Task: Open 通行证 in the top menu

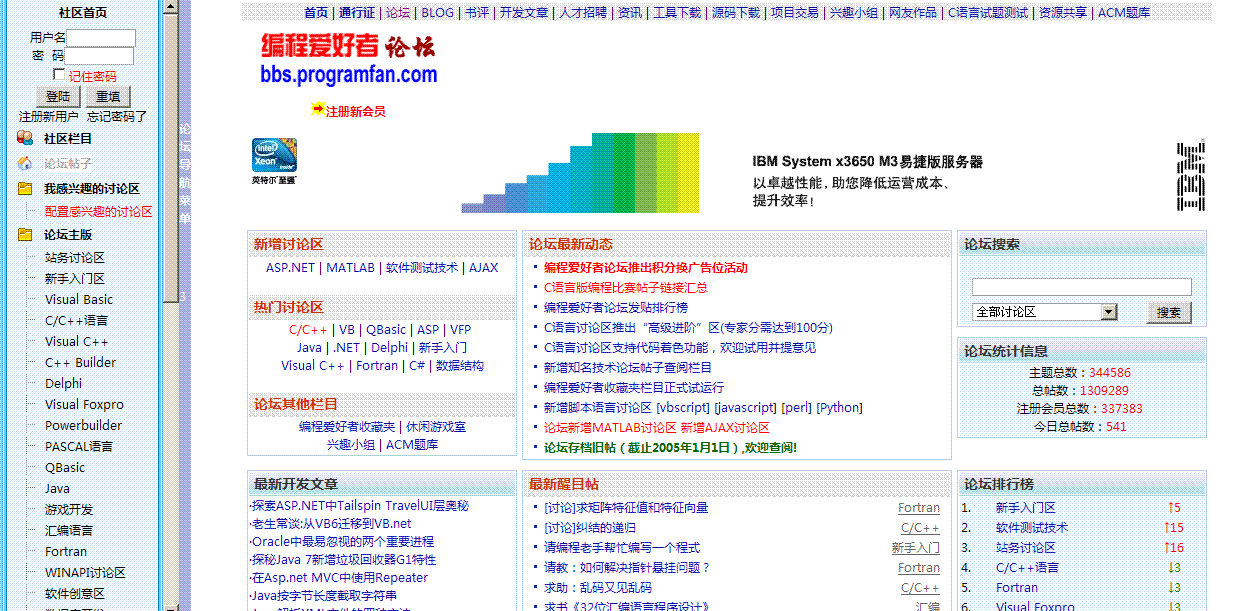Action: point(357,13)
